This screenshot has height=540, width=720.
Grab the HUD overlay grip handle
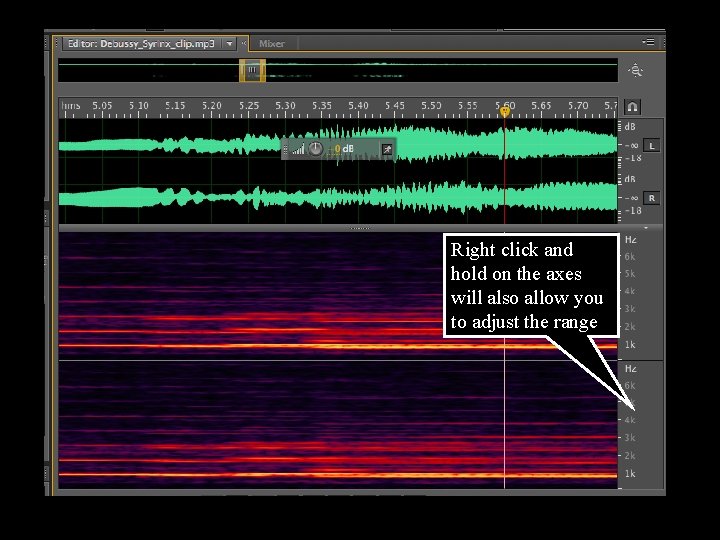pos(285,149)
